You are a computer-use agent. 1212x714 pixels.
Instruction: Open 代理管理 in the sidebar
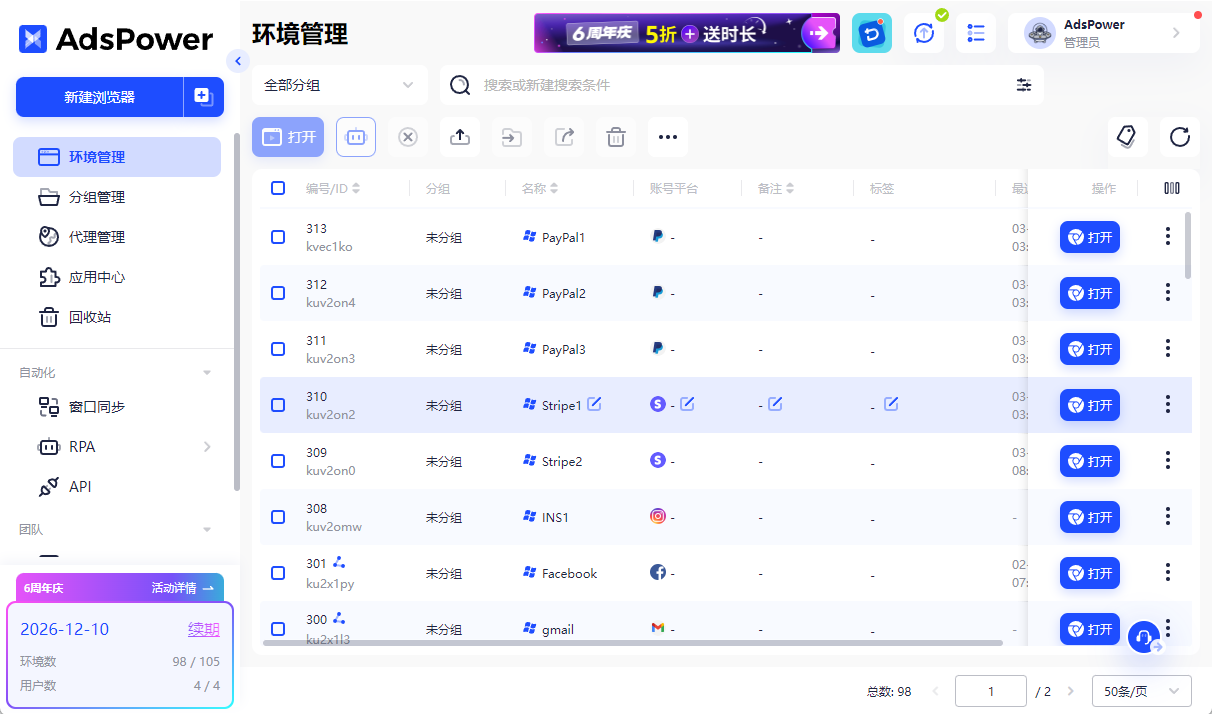(x=96, y=237)
